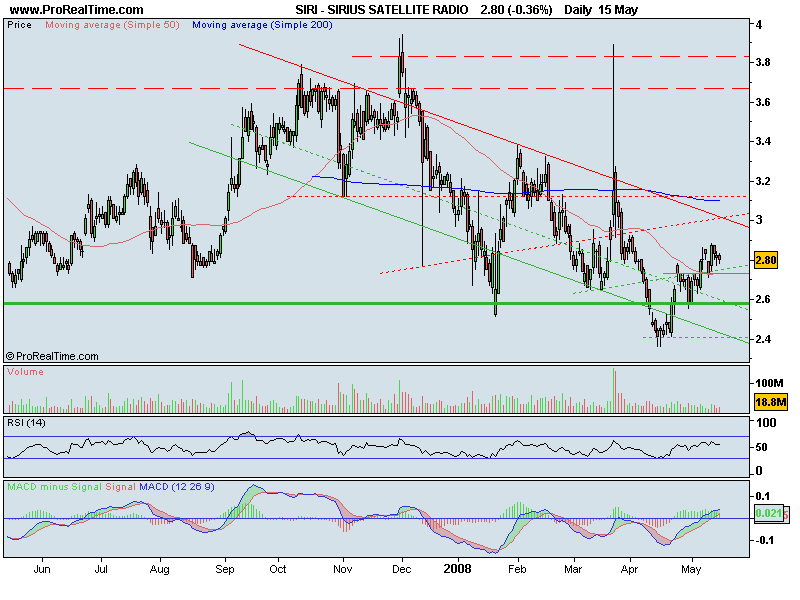Click the 3.2 price axis label
The image size is (800, 600).
click(763, 181)
